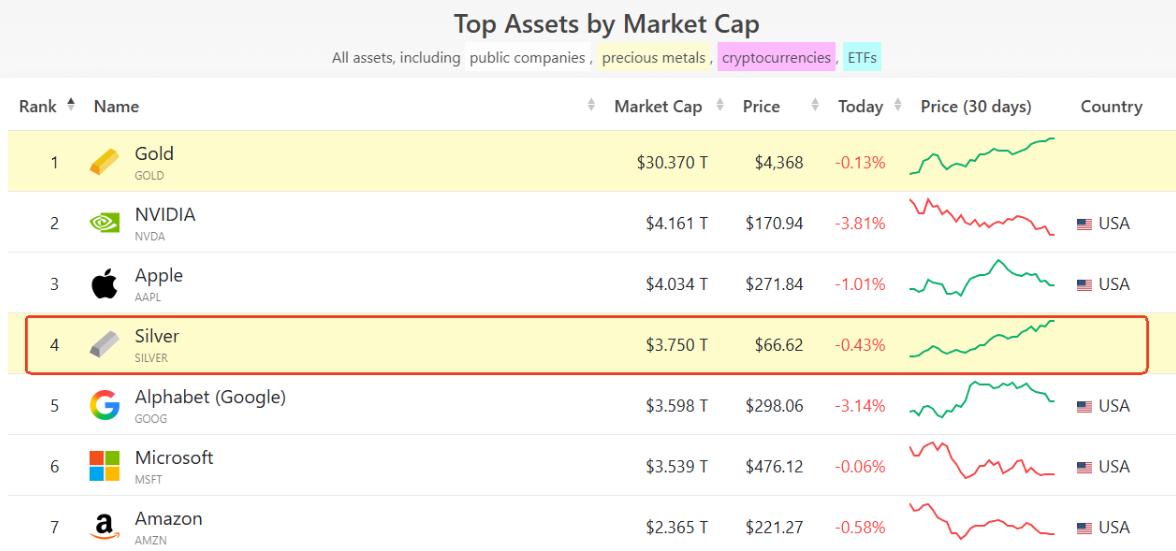Click the NVIDIA logo icon
1176x551 pixels.
click(104, 223)
